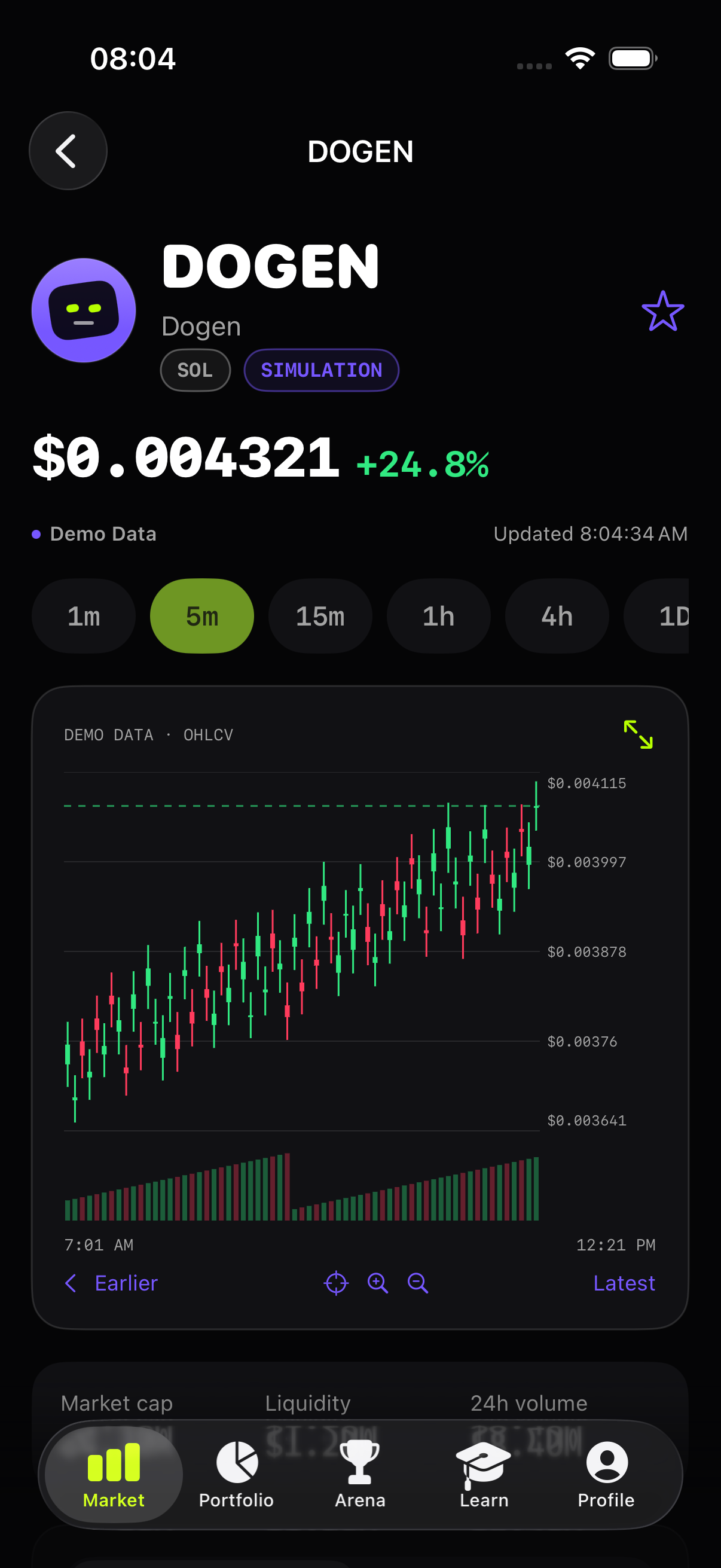Tap the $0.003997 axis label
The height and width of the screenshot is (1568, 721).
click(x=586, y=862)
